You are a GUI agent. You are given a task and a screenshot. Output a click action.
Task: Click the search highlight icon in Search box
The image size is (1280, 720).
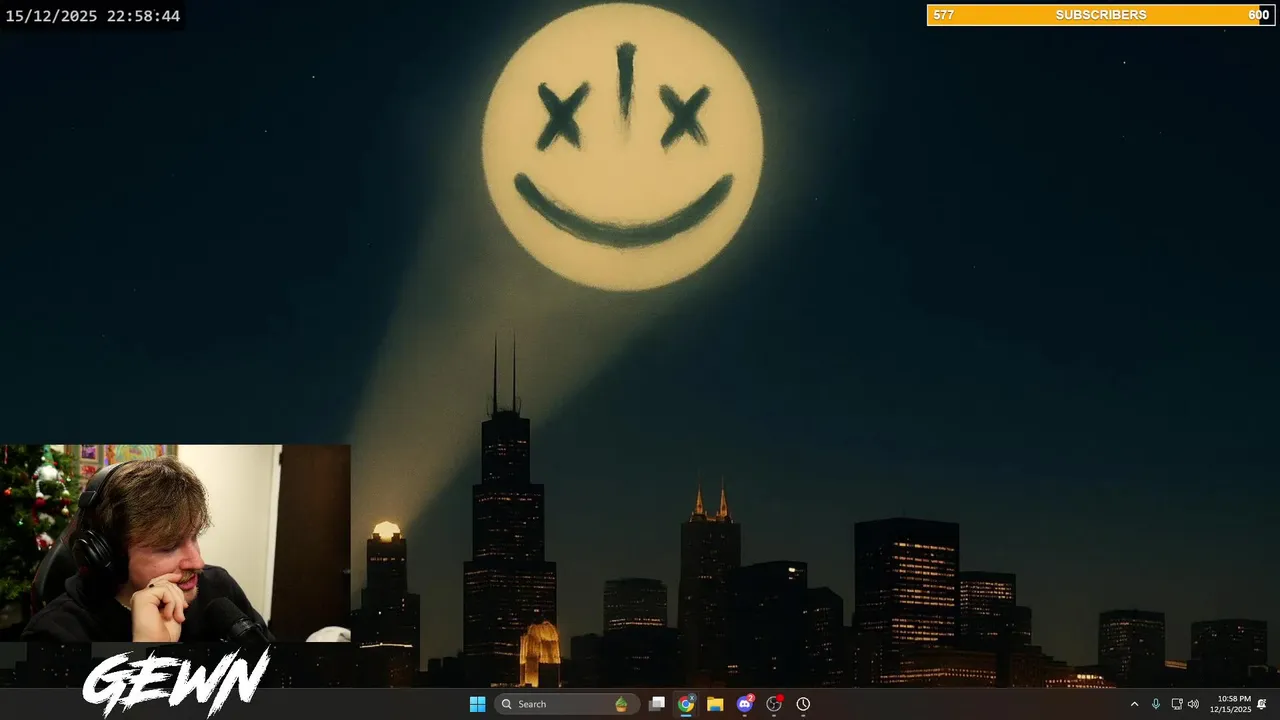[621, 704]
